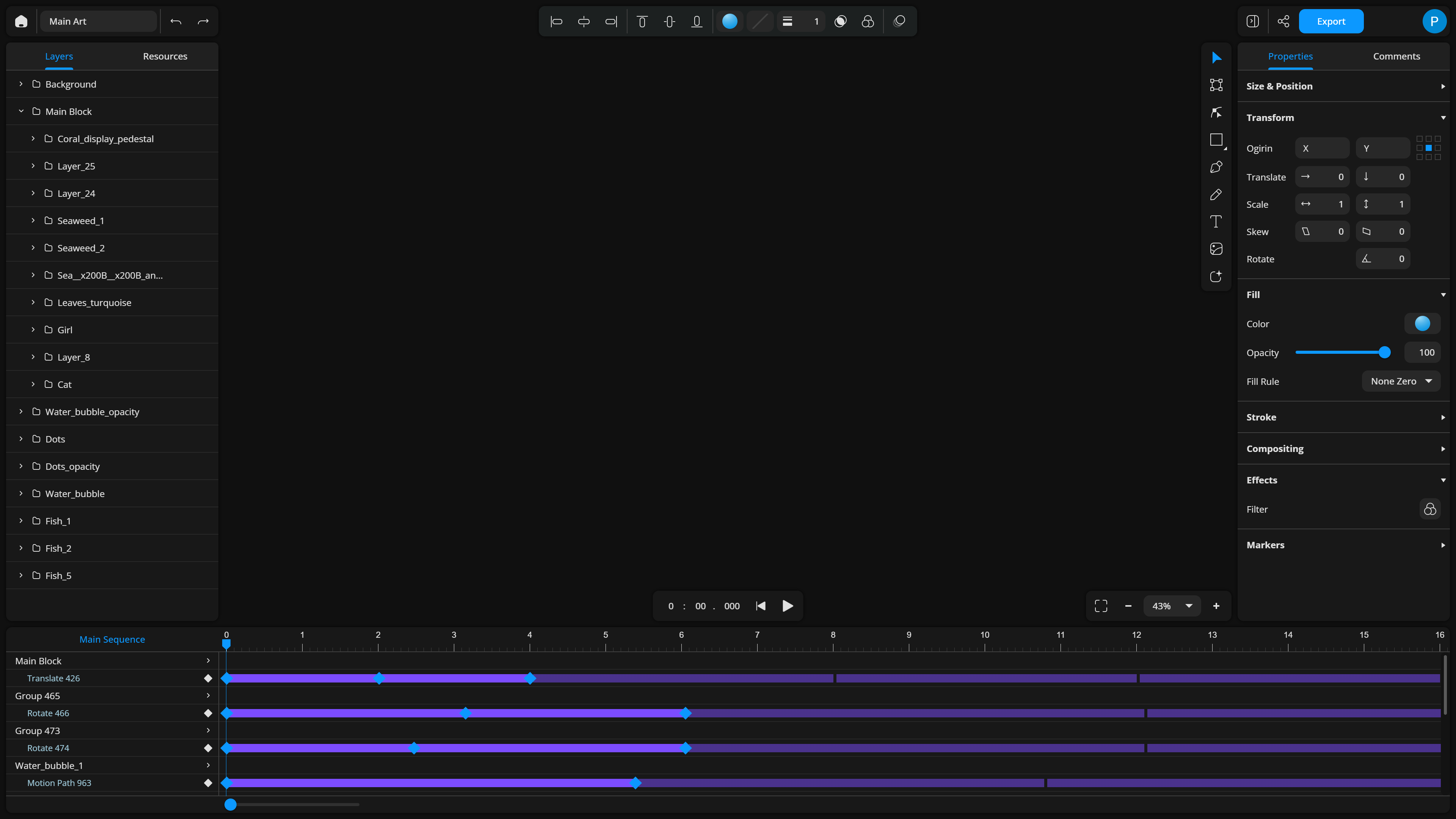Click the Home icon

point(22,22)
